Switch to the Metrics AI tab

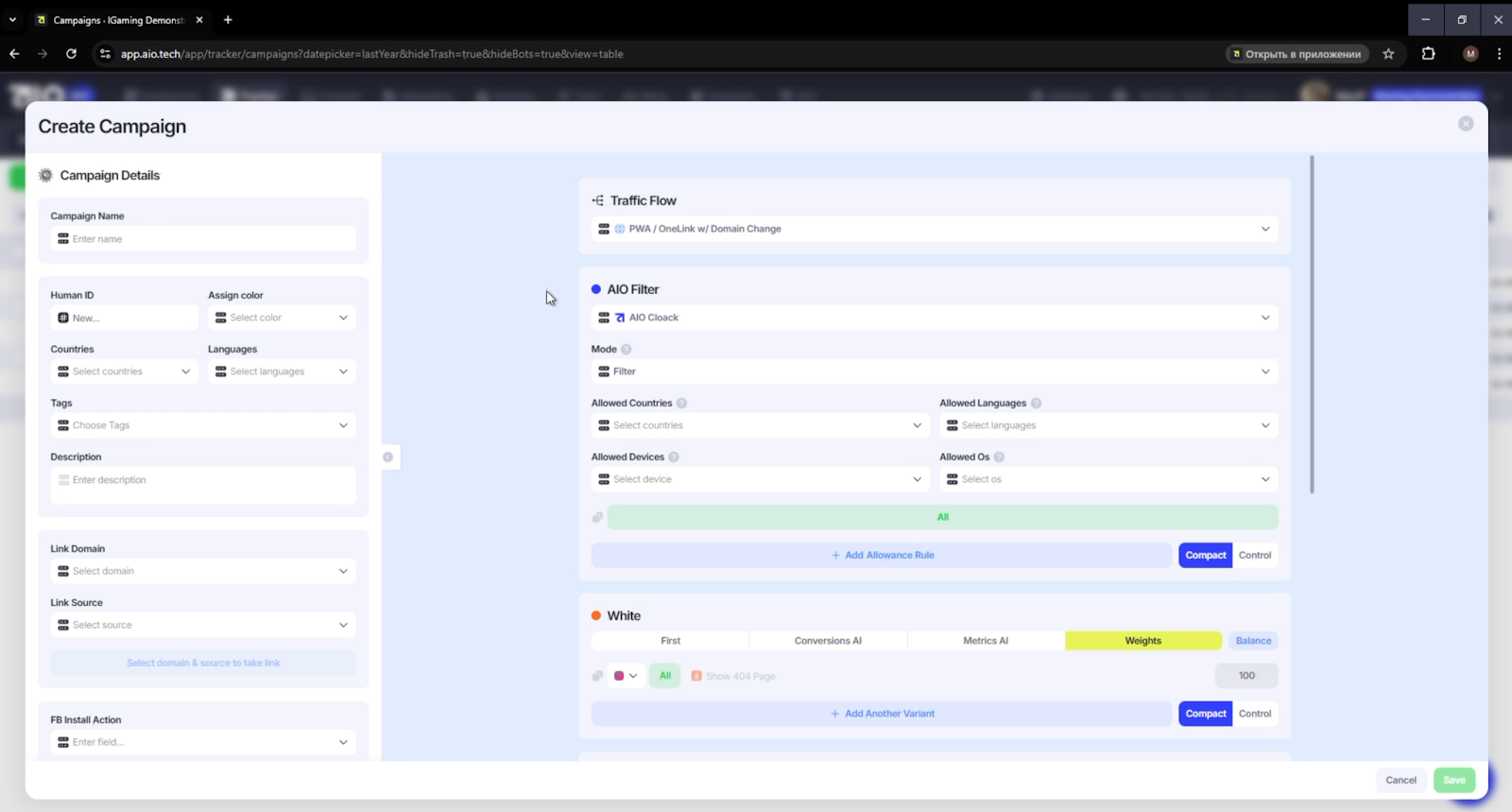point(985,641)
